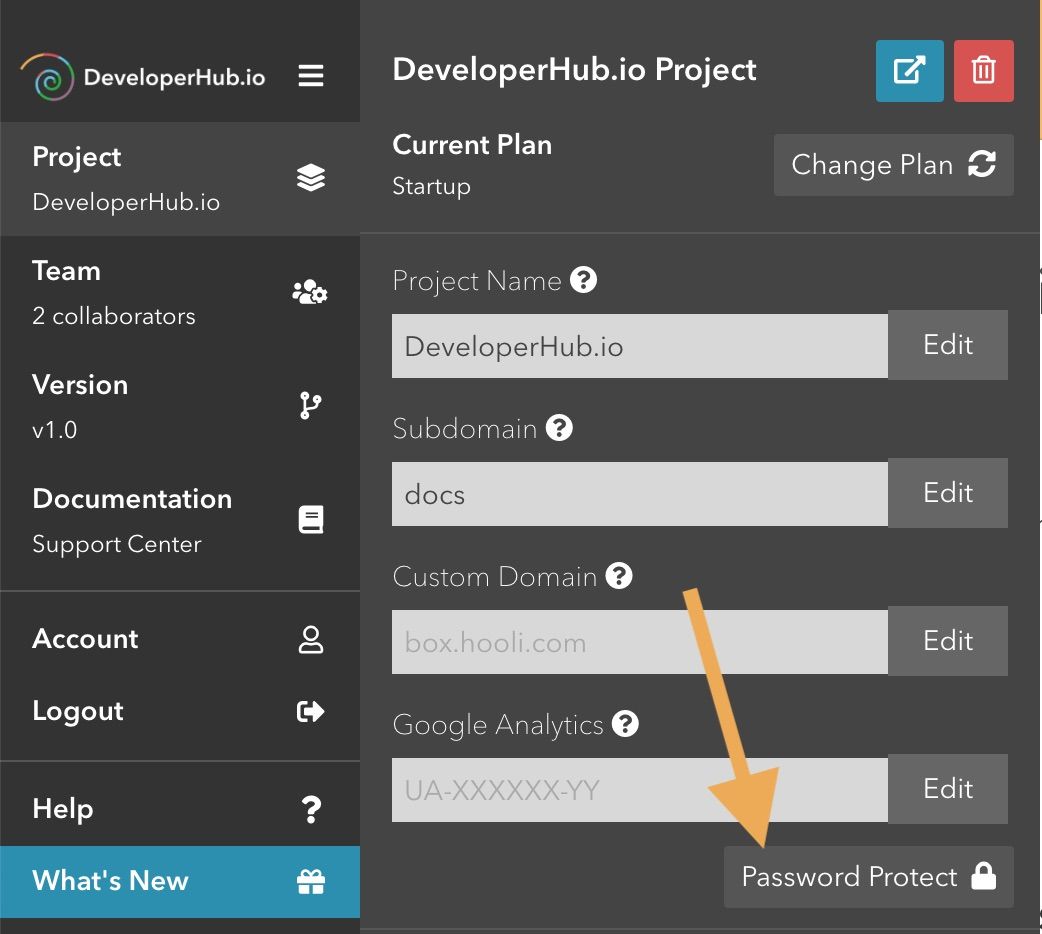
Task: Click the What's New gift icon
Action: pyautogui.click(x=310, y=881)
